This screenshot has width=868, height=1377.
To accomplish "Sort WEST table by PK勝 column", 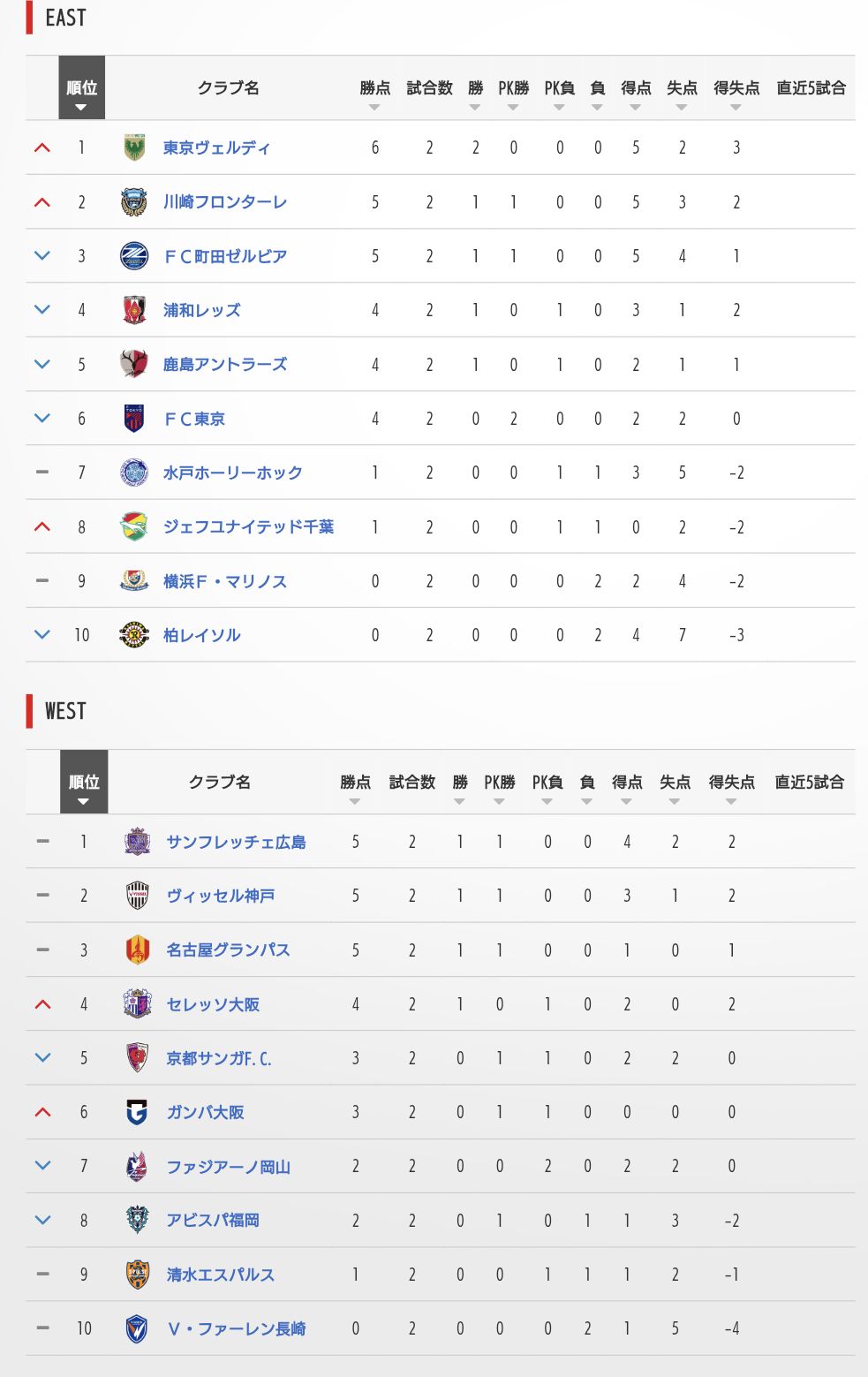I will [x=499, y=787].
